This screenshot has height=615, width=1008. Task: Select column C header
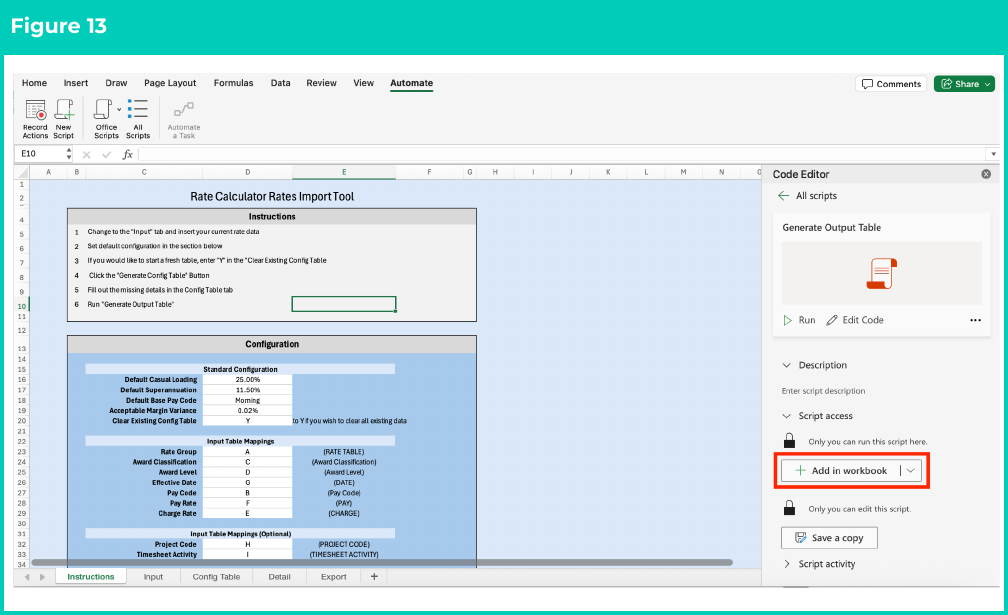[144, 172]
